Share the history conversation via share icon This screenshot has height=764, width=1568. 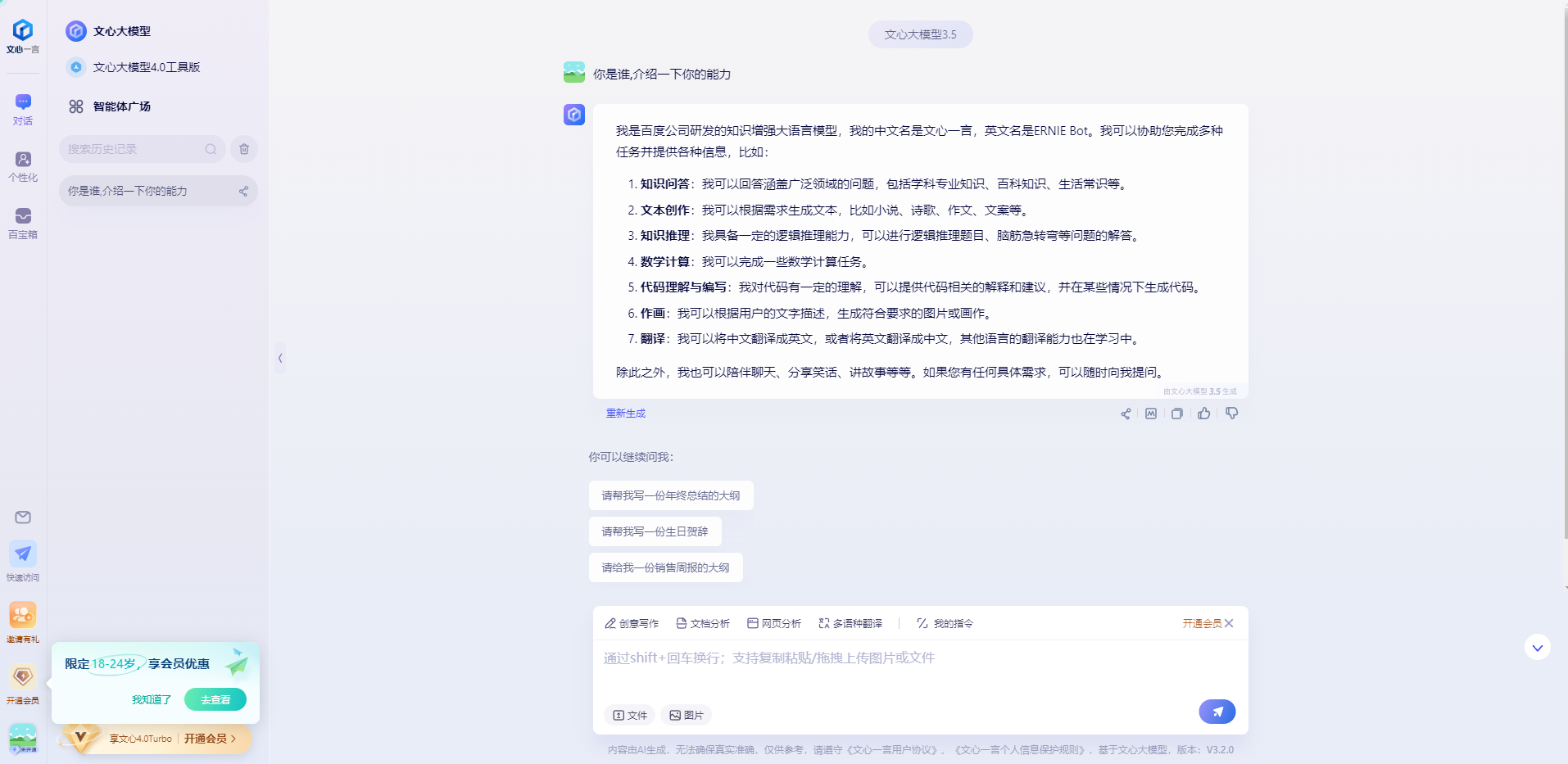[x=243, y=191]
